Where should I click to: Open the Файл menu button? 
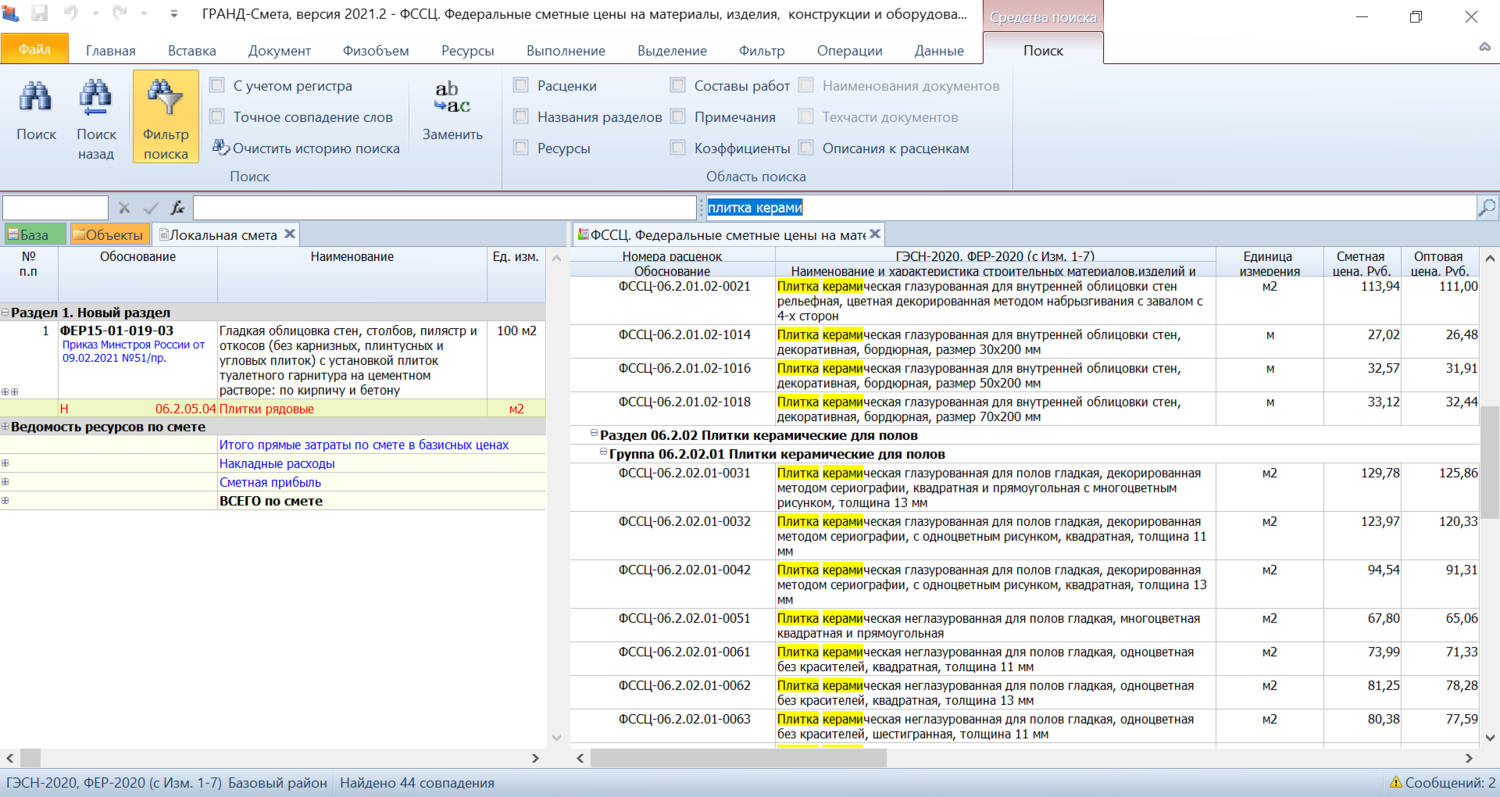(35, 49)
